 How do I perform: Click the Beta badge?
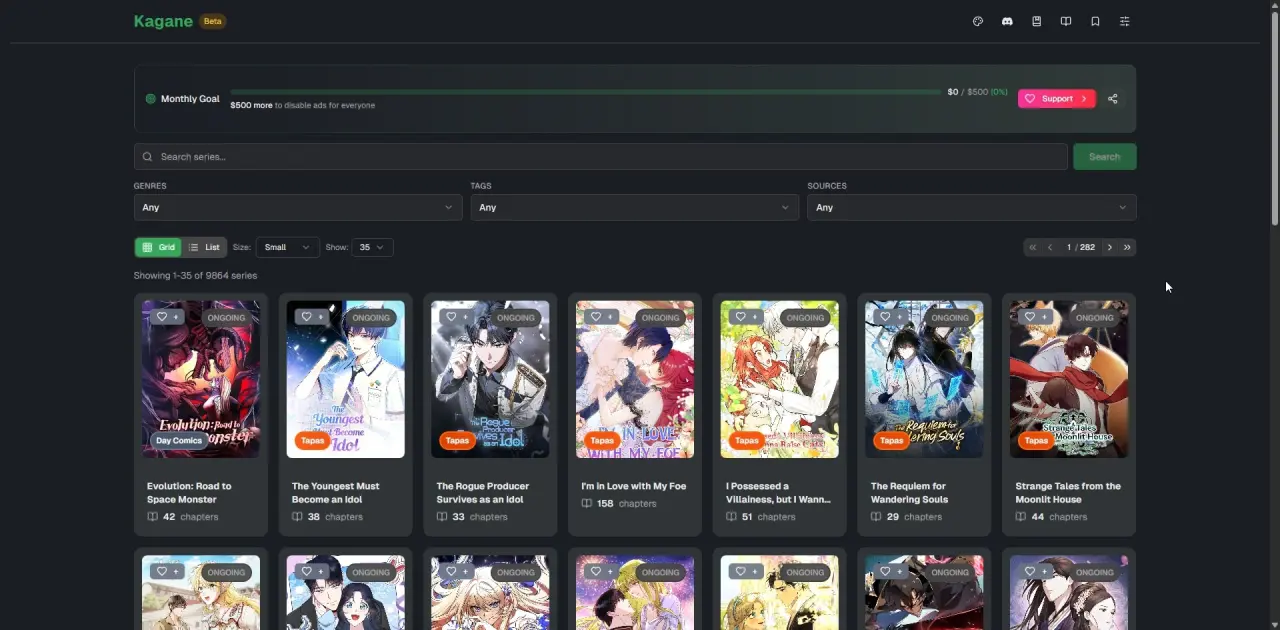212,21
